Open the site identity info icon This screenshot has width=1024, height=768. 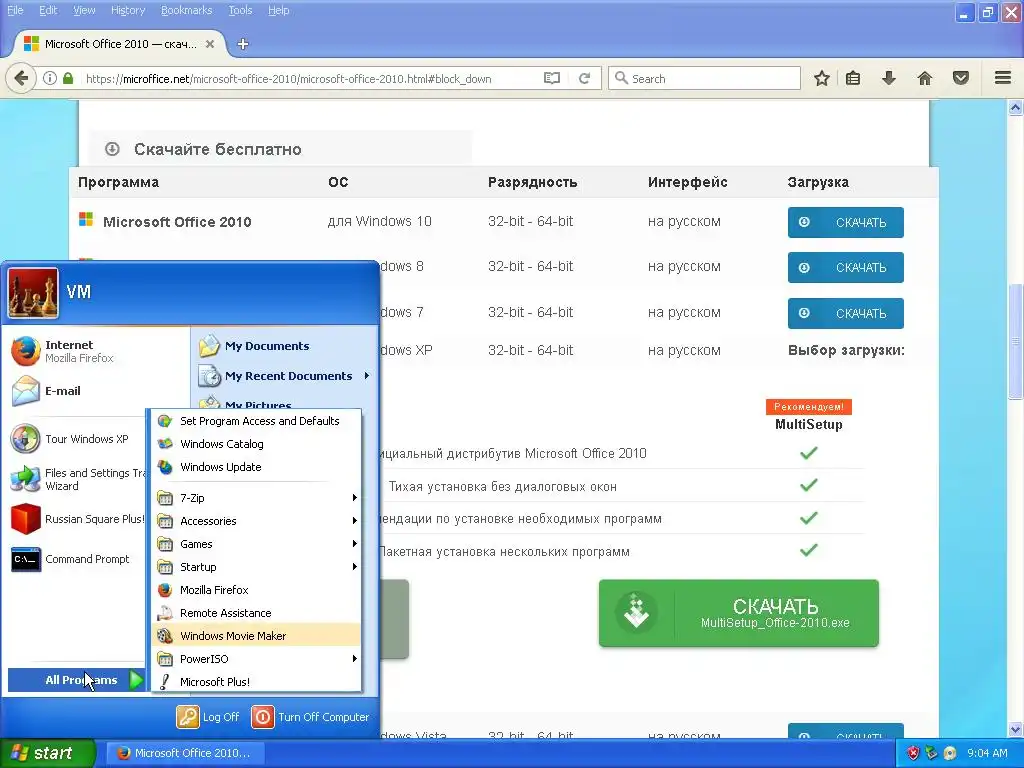pos(50,78)
